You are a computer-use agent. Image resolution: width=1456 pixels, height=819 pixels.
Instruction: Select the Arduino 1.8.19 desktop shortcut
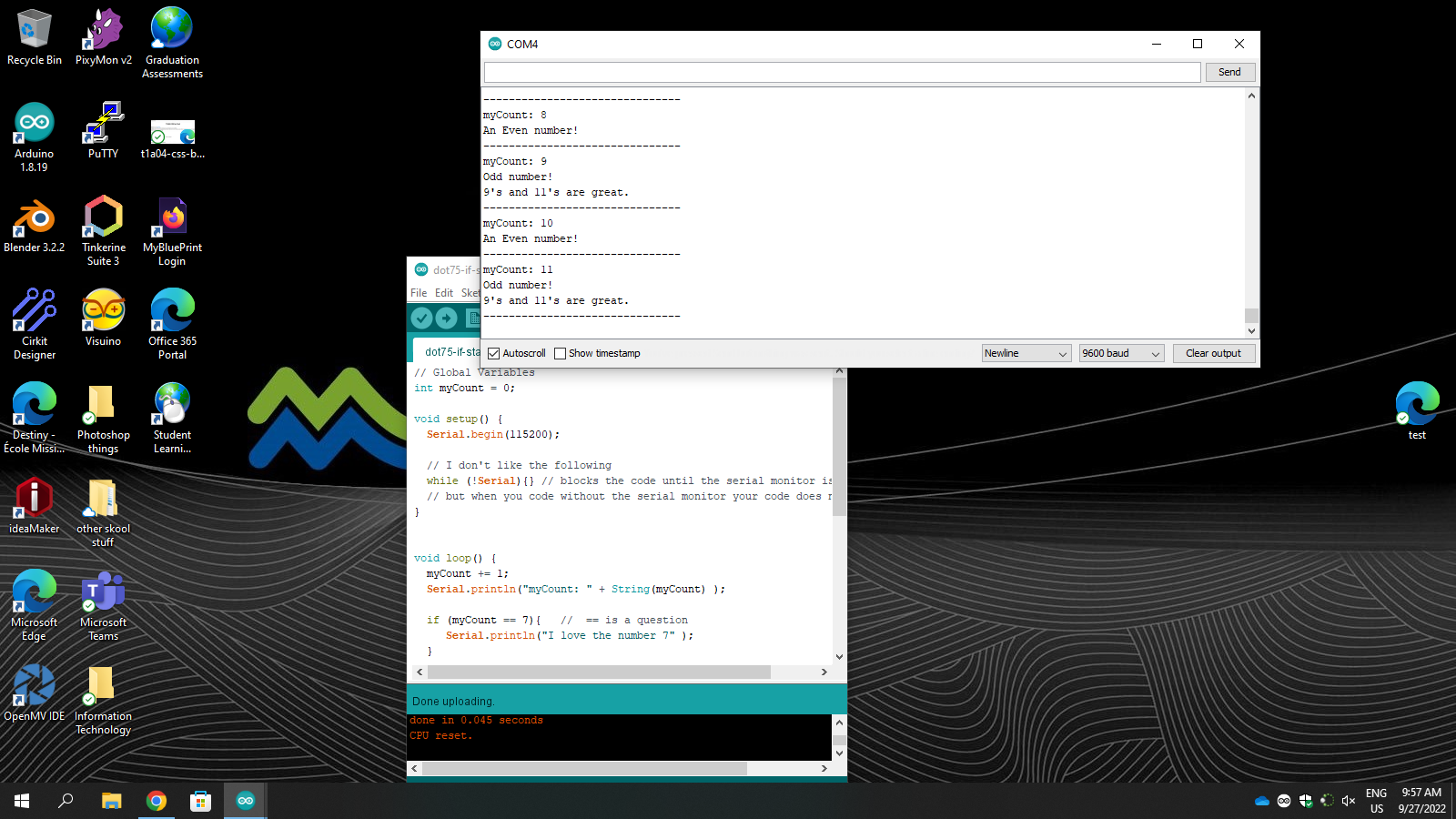pos(35,137)
